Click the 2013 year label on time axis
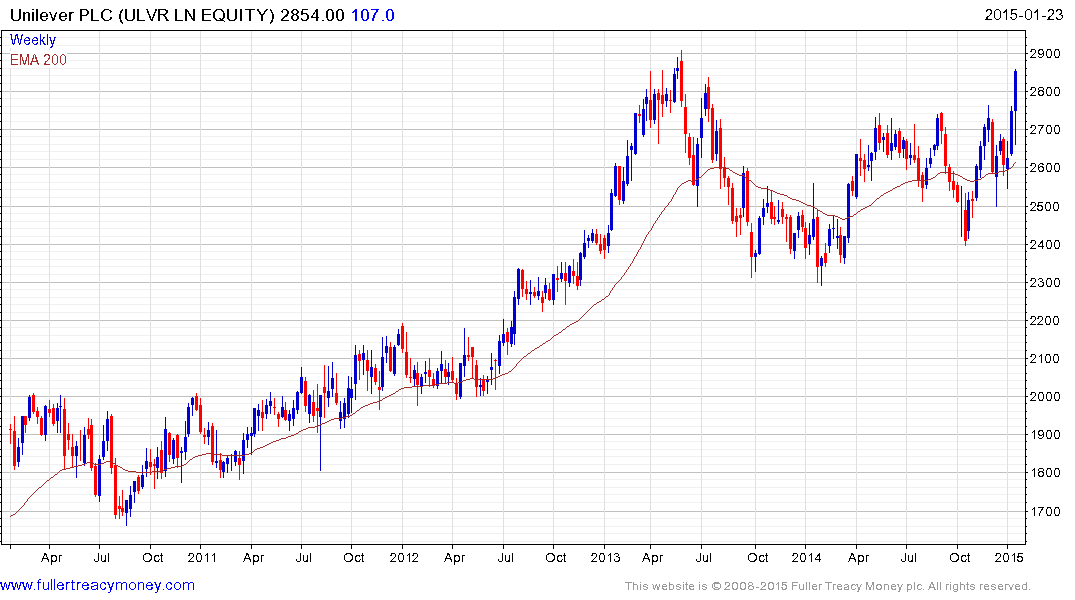This screenshot has height=600, width=1075. tap(605, 557)
